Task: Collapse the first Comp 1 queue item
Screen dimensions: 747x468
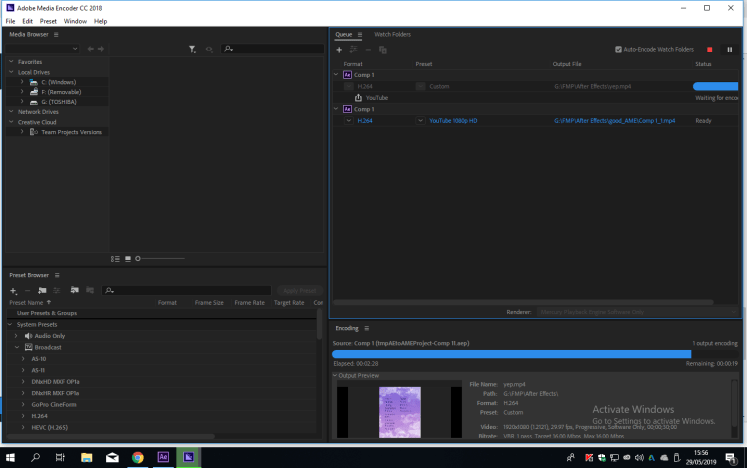Action: coord(336,75)
